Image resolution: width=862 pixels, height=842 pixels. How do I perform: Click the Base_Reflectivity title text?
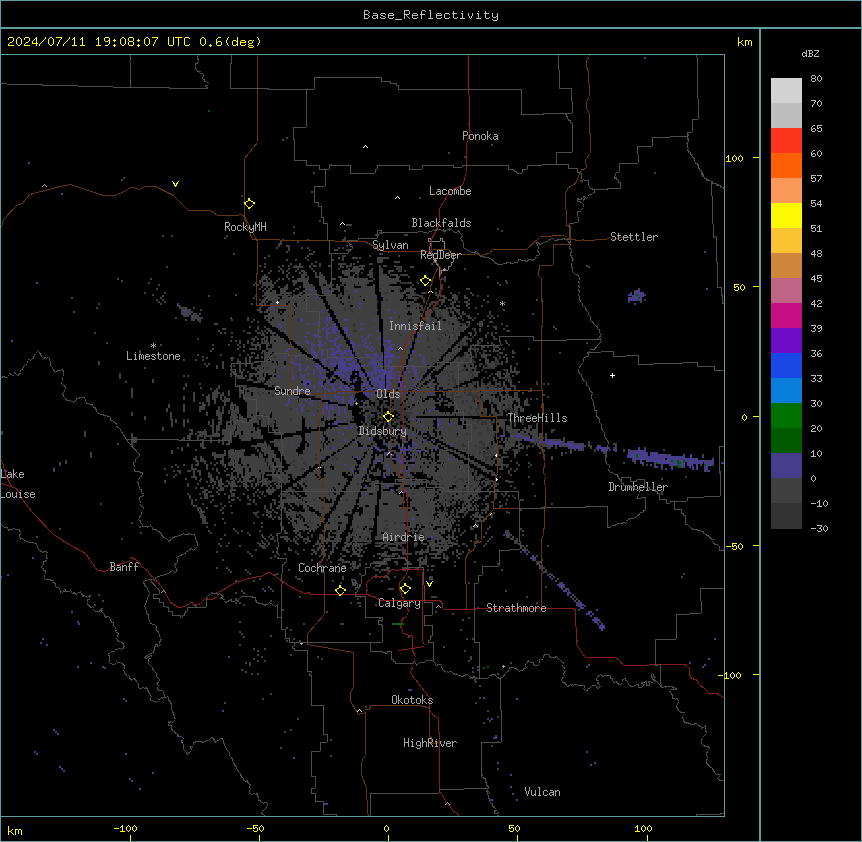point(430,15)
